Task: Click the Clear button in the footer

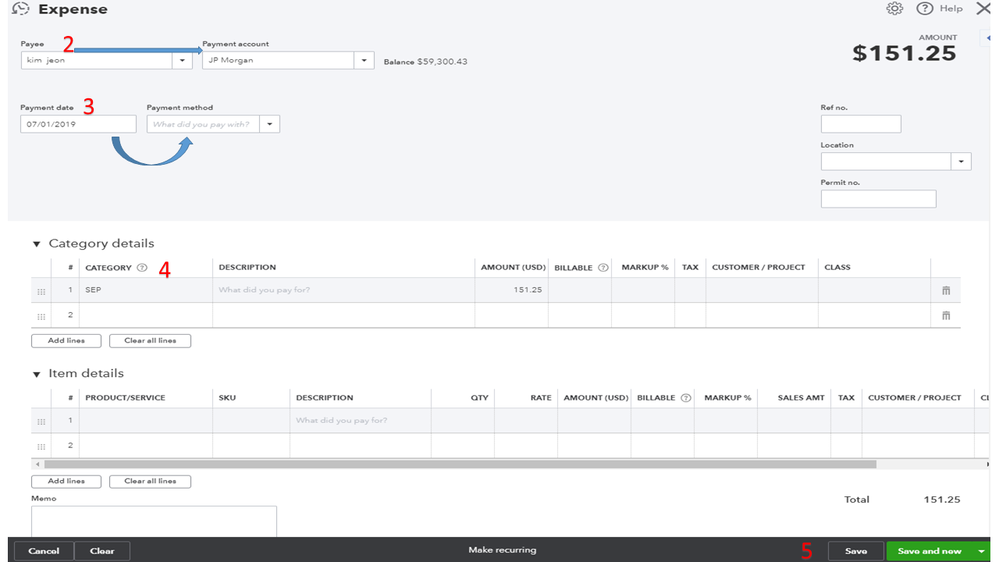Action: click(102, 551)
